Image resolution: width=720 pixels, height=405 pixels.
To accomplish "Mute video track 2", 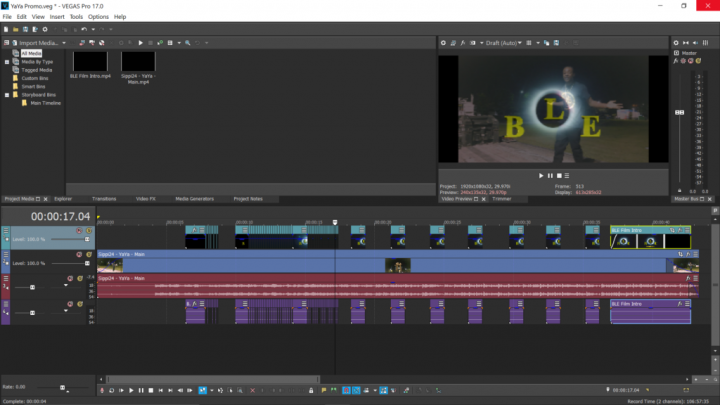I will [x=79, y=254].
